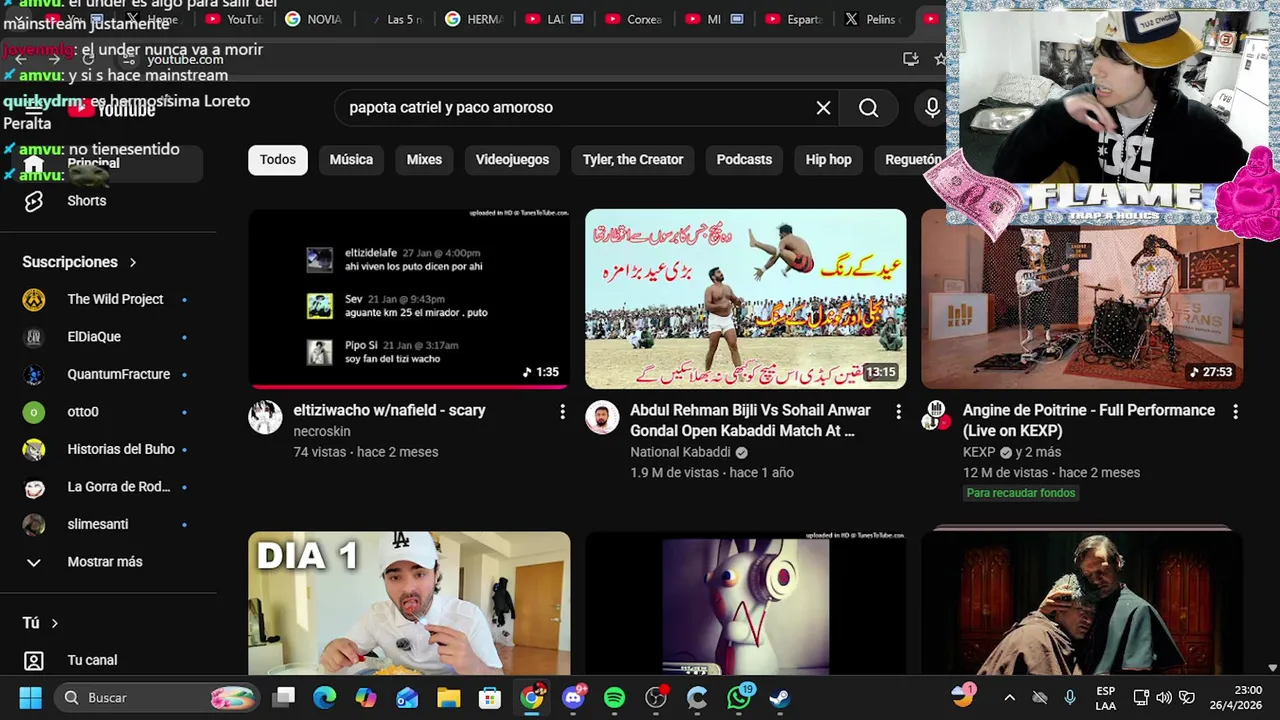Open options menu for Abdul Rehman Bijli video
Image resolution: width=1280 pixels, height=720 pixels.
[x=898, y=412]
